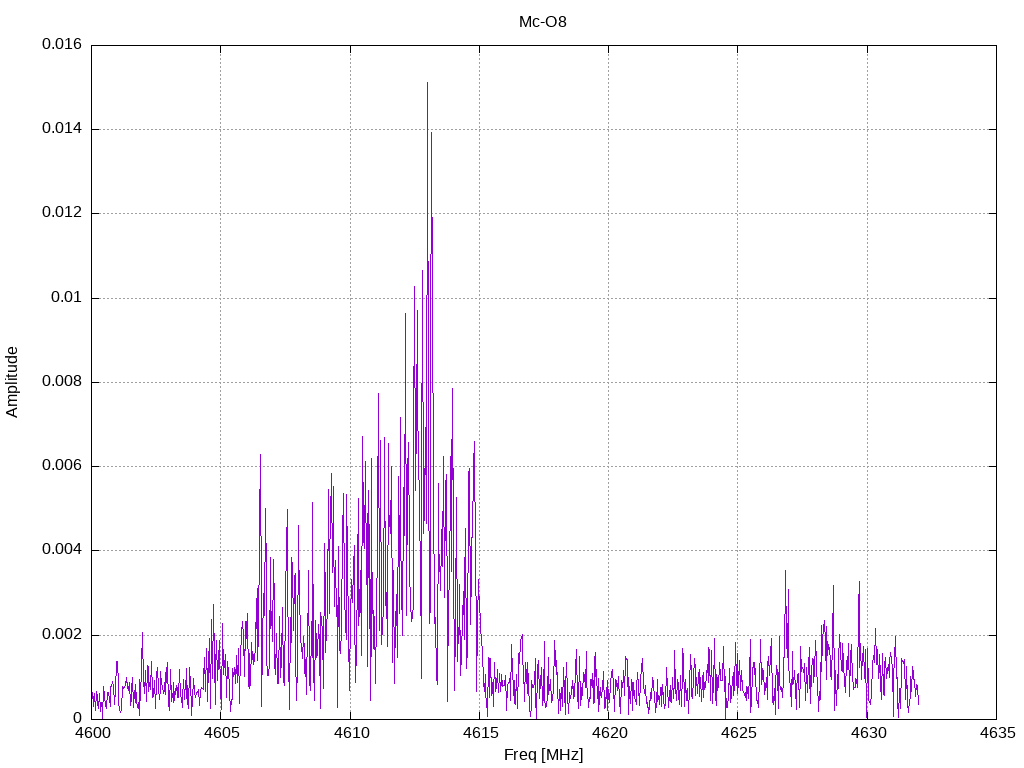The width and height of the screenshot is (1024, 768).
Task: Click the 4615 x-axis tick label
Action: (x=479, y=733)
